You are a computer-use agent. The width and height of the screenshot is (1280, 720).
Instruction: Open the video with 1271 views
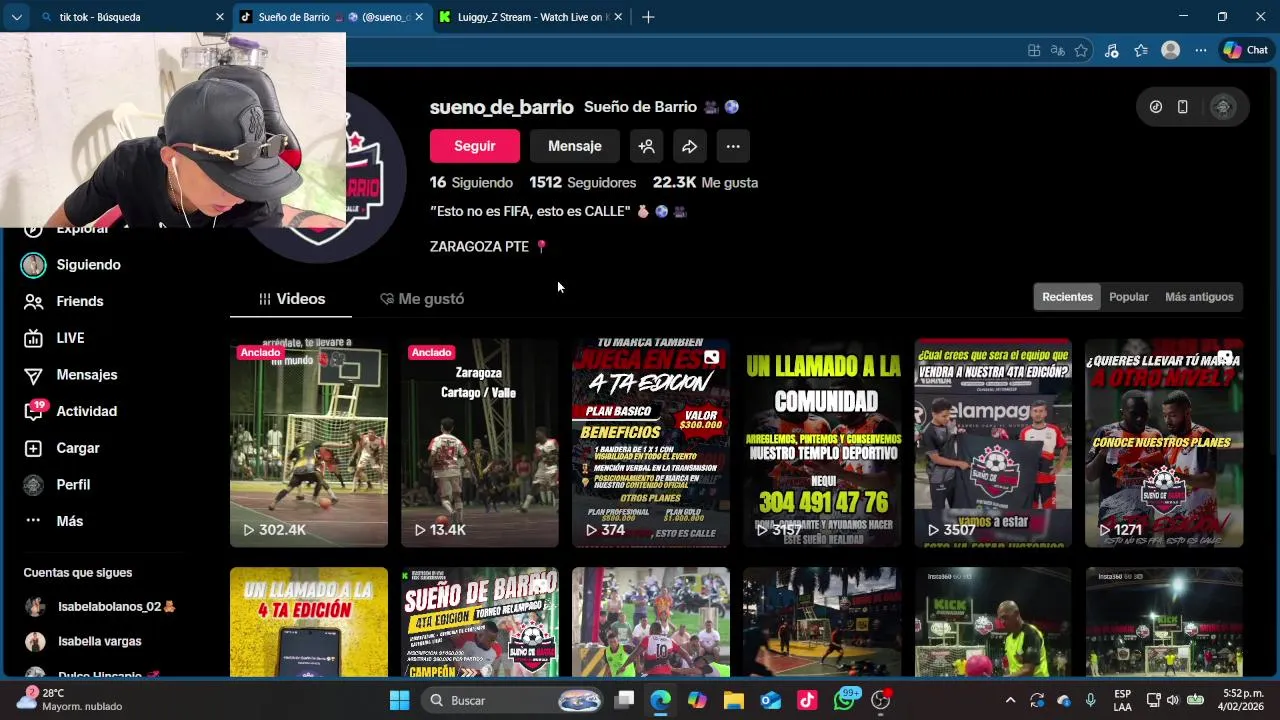[1164, 443]
